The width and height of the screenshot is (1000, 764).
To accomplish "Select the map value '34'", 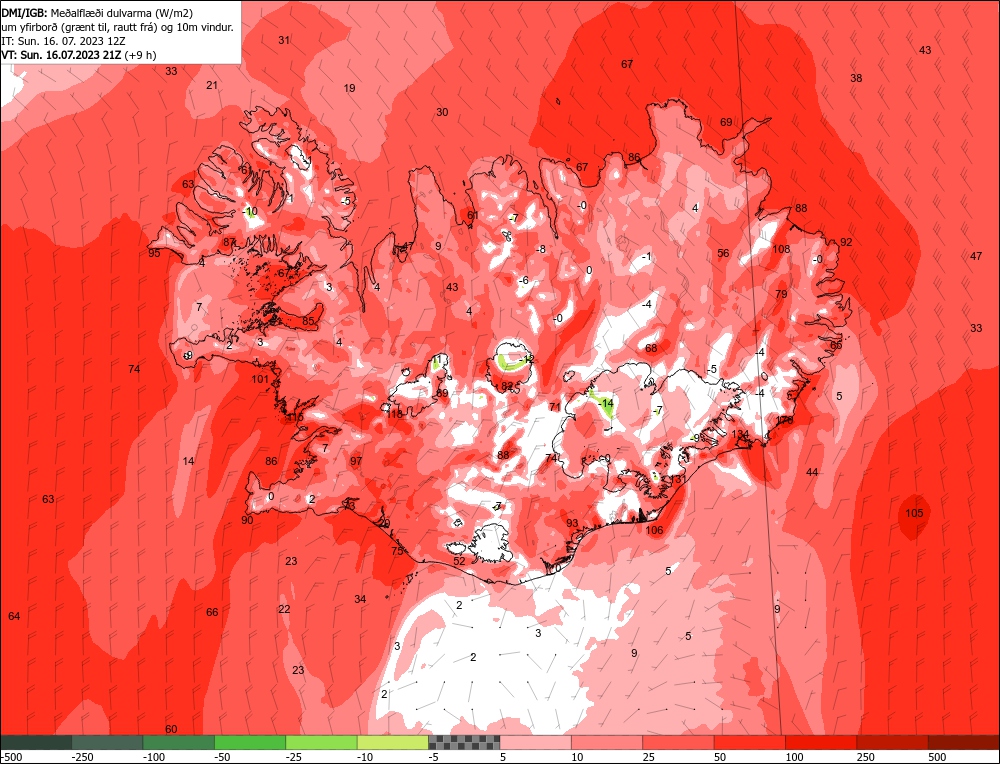I will tap(360, 599).
